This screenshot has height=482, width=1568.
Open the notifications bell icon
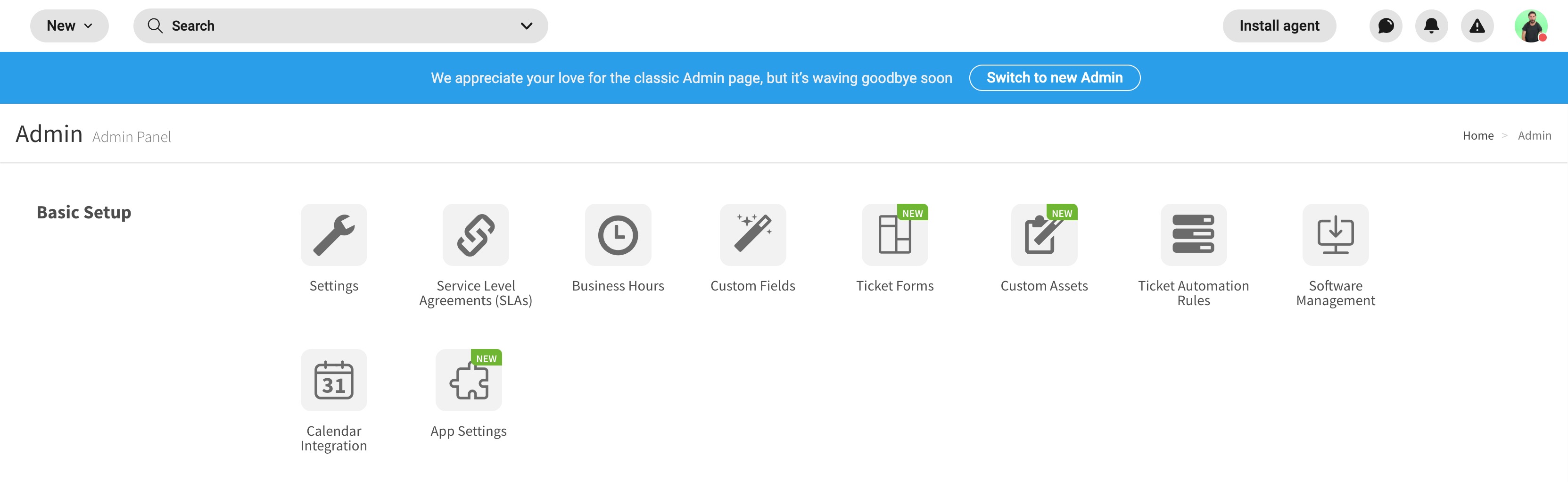click(x=1432, y=25)
